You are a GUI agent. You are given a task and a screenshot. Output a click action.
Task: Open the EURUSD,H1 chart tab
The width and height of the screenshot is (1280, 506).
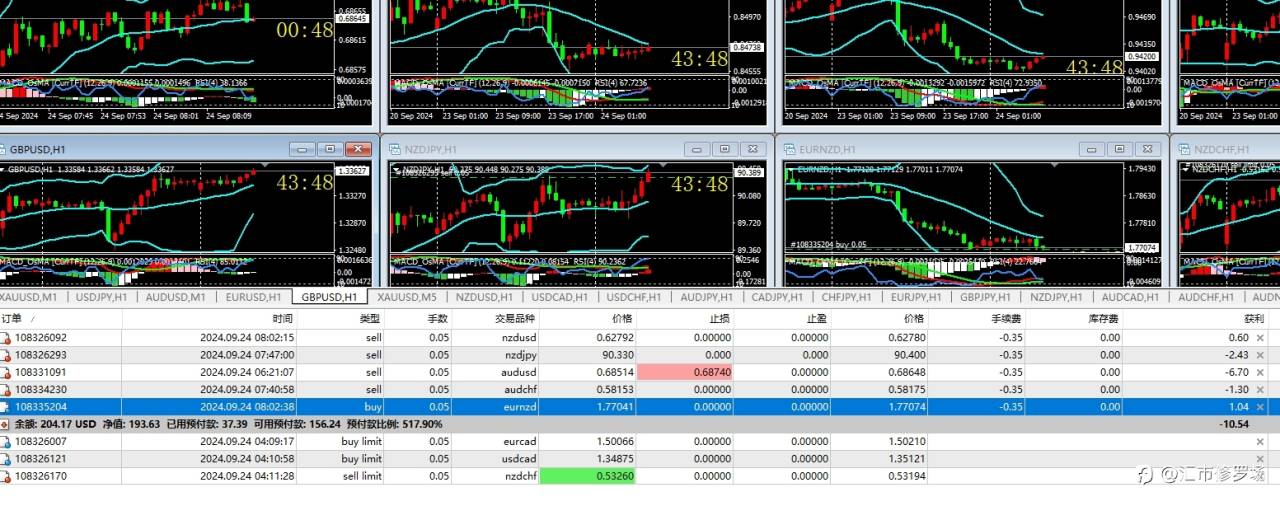pyautogui.click(x=253, y=297)
